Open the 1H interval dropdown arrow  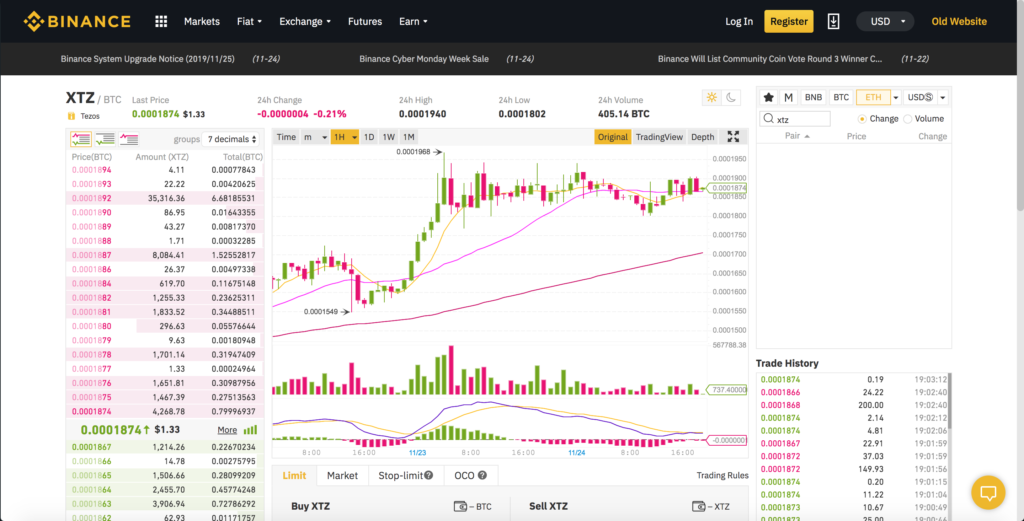pyautogui.click(x=355, y=137)
